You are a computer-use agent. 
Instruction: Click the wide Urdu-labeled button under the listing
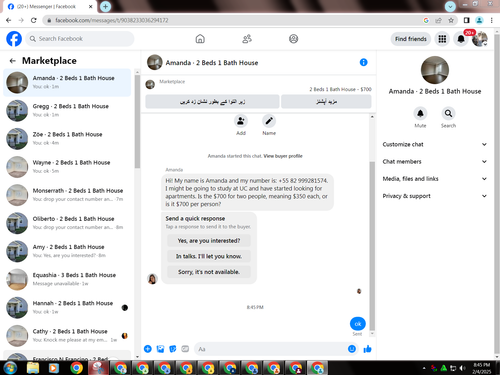coord(212,102)
